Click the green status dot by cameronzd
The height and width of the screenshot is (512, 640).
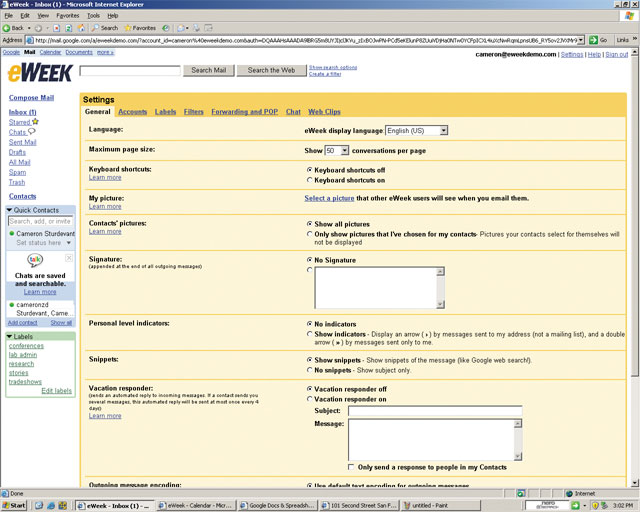tap(11, 305)
